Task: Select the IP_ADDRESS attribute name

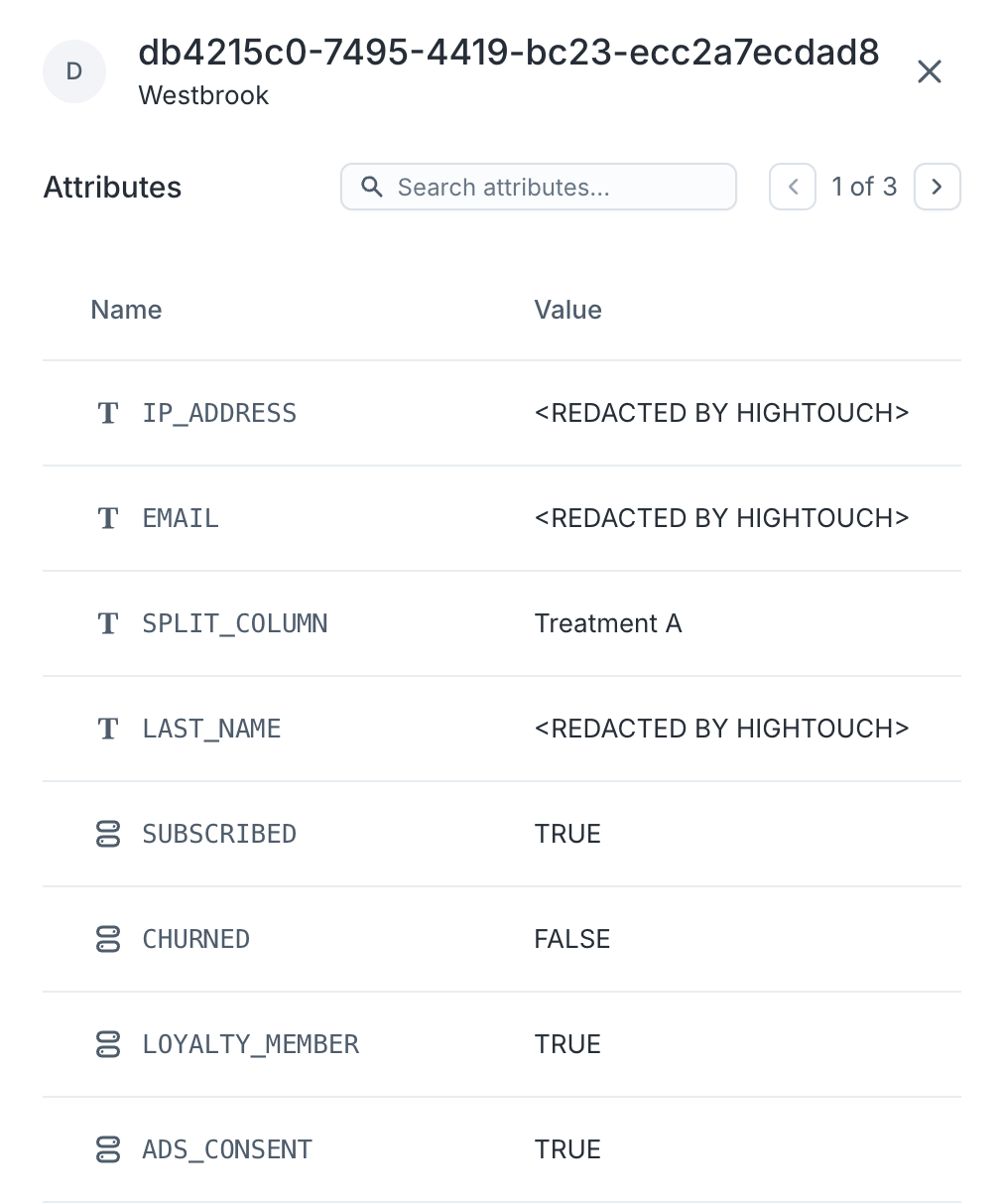Action: (219, 413)
